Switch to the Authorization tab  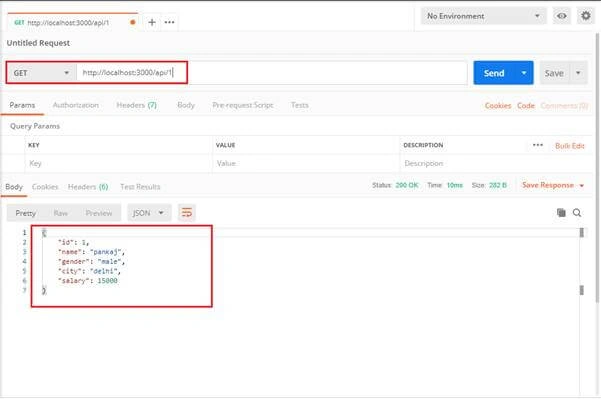76,105
